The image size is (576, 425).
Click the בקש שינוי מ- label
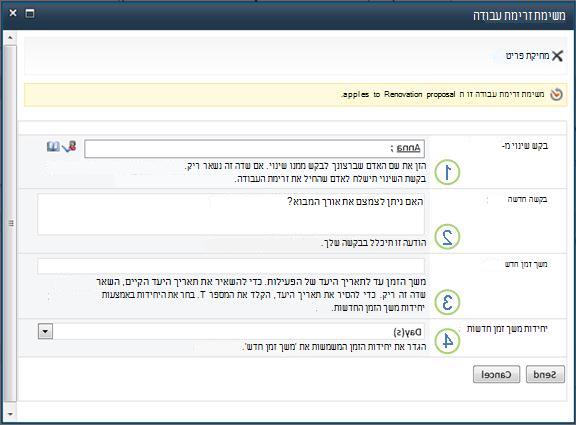[525, 146]
